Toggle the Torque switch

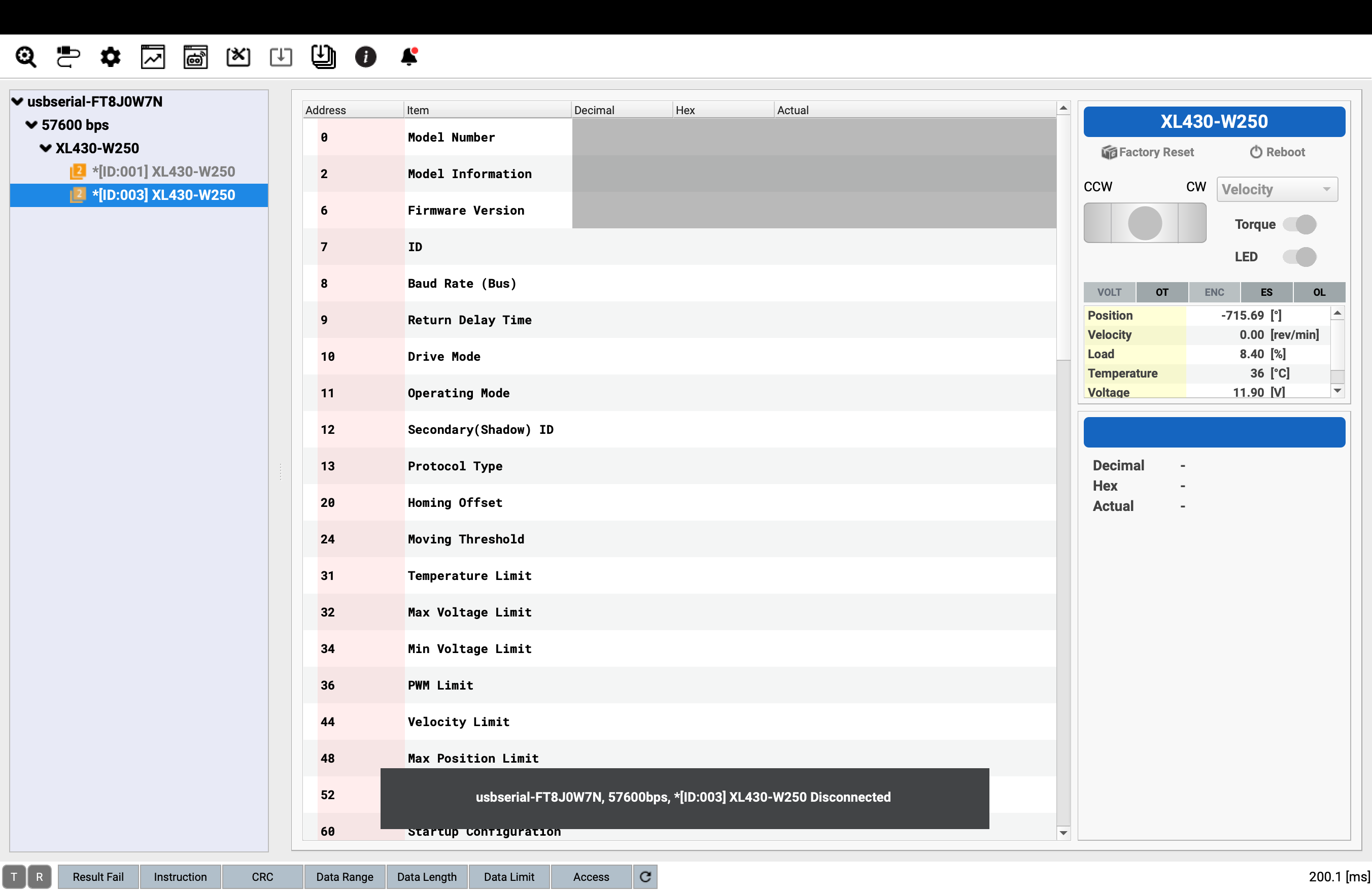coord(1300,224)
